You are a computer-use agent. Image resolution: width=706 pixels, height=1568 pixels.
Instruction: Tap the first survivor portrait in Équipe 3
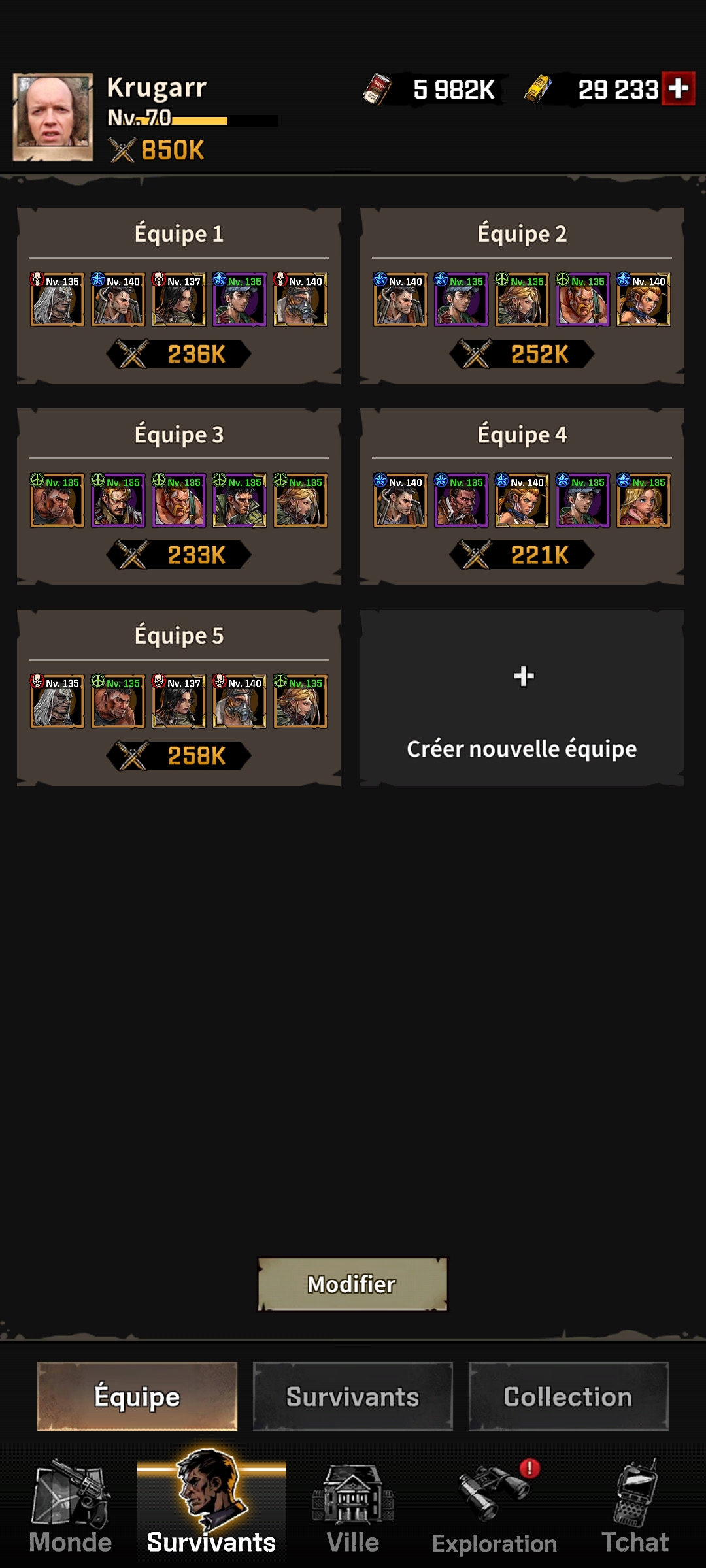click(57, 500)
